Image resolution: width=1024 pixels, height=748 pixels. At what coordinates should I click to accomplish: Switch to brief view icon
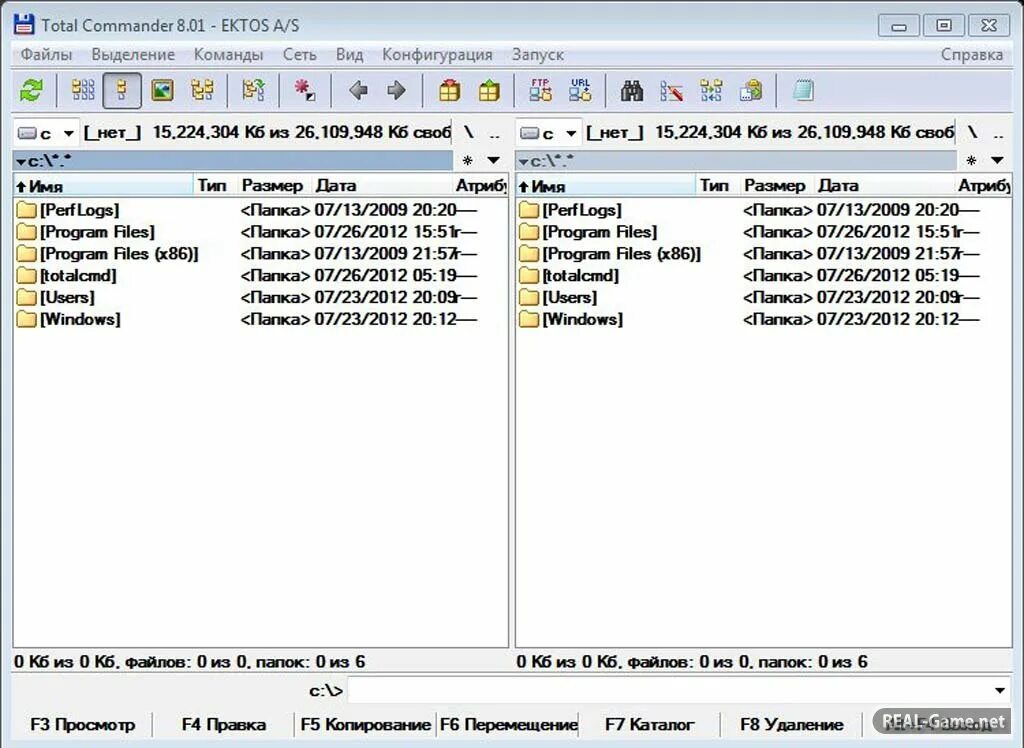coord(82,90)
